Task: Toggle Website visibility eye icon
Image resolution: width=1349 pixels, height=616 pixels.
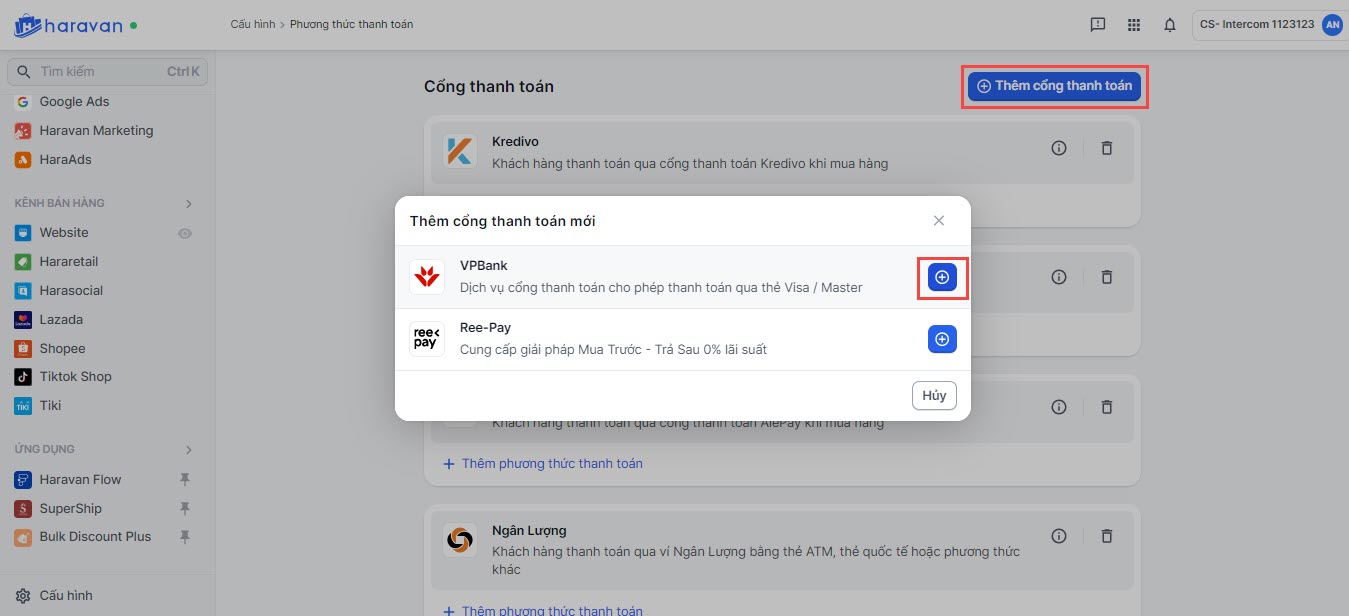Action: click(184, 233)
